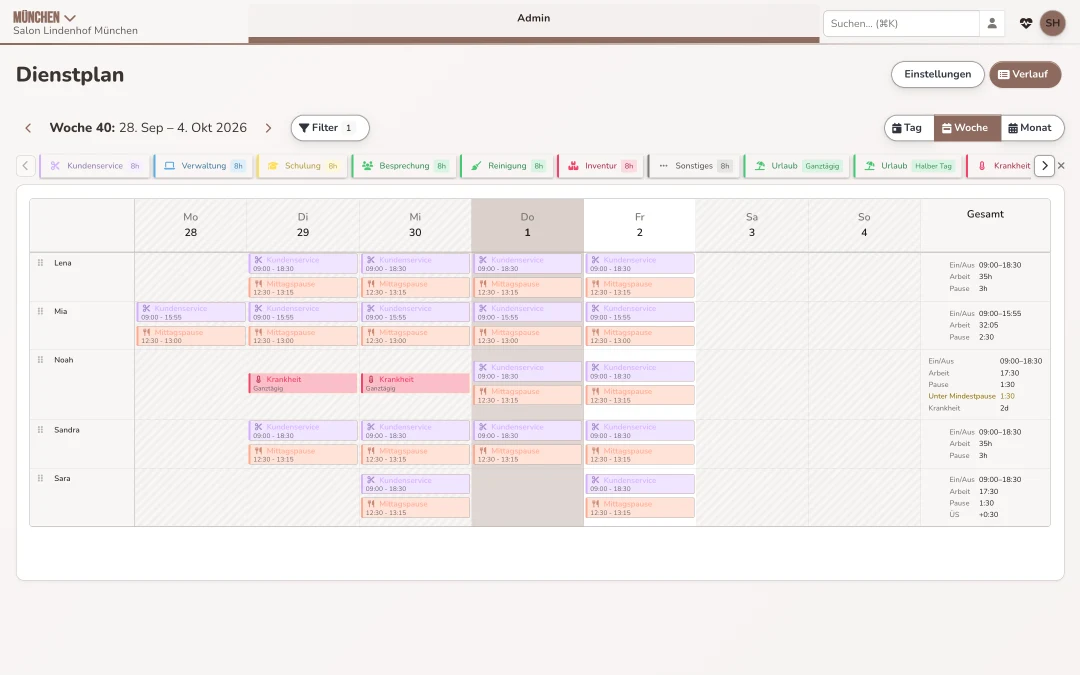Open Mia's Wednesday Mittagspause block
Screen dimensions: 1080x675
[415, 336]
